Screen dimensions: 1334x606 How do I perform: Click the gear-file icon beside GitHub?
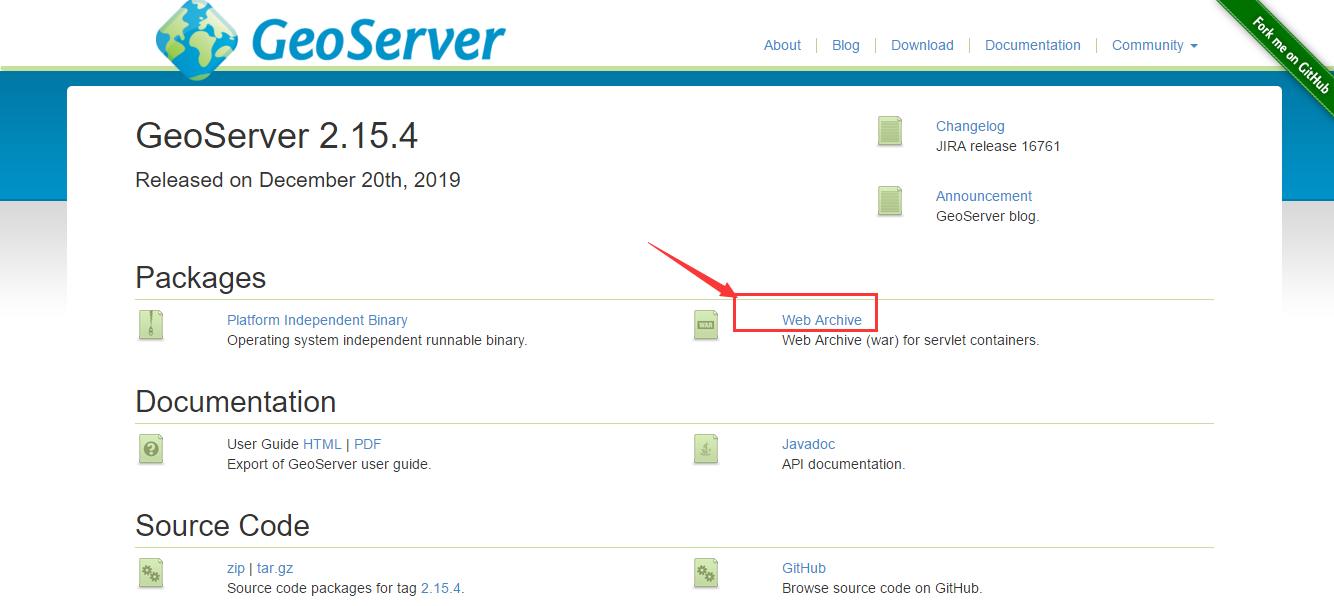pos(705,573)
